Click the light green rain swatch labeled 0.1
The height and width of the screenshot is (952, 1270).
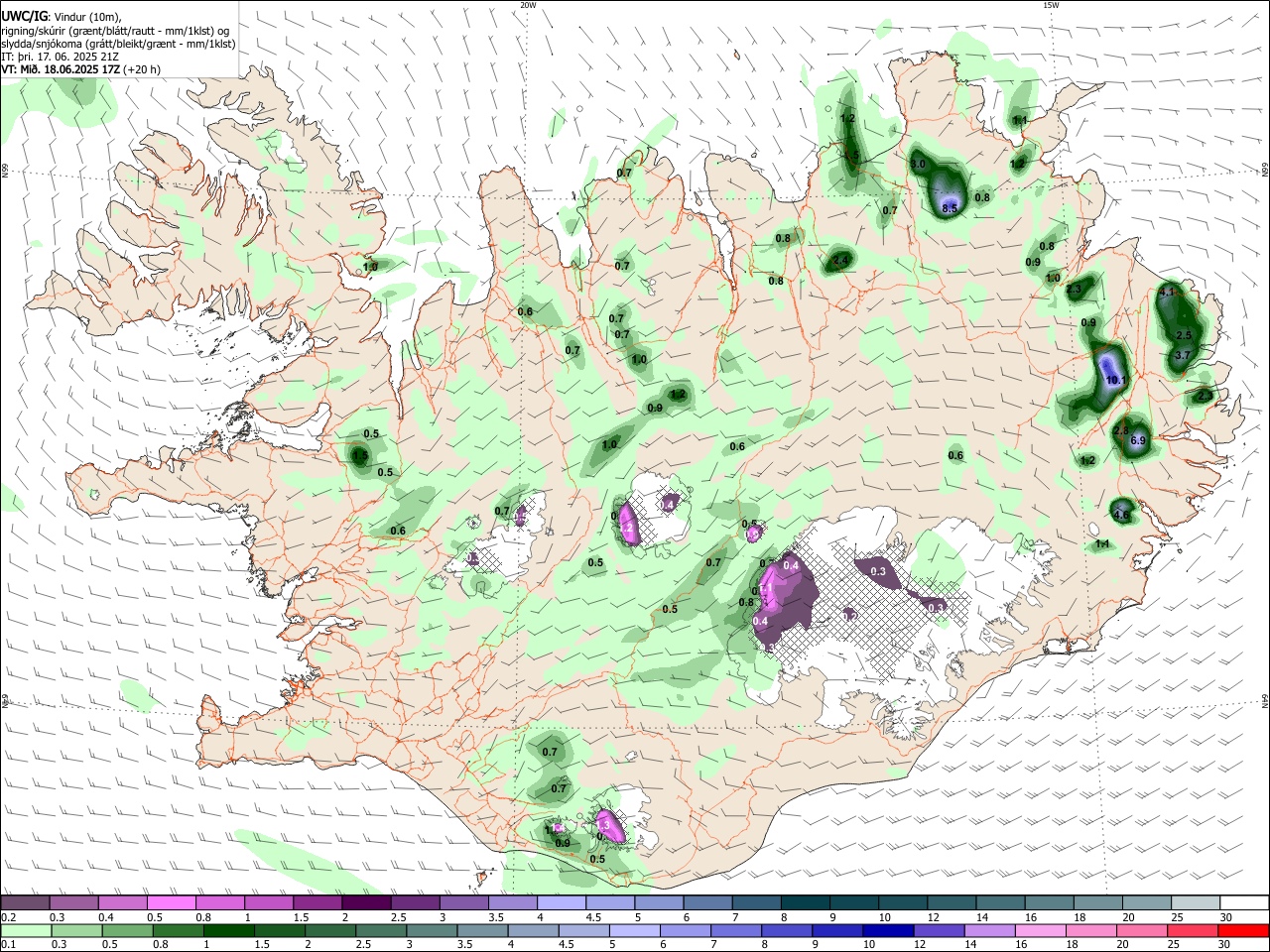(x=25, y=931)
